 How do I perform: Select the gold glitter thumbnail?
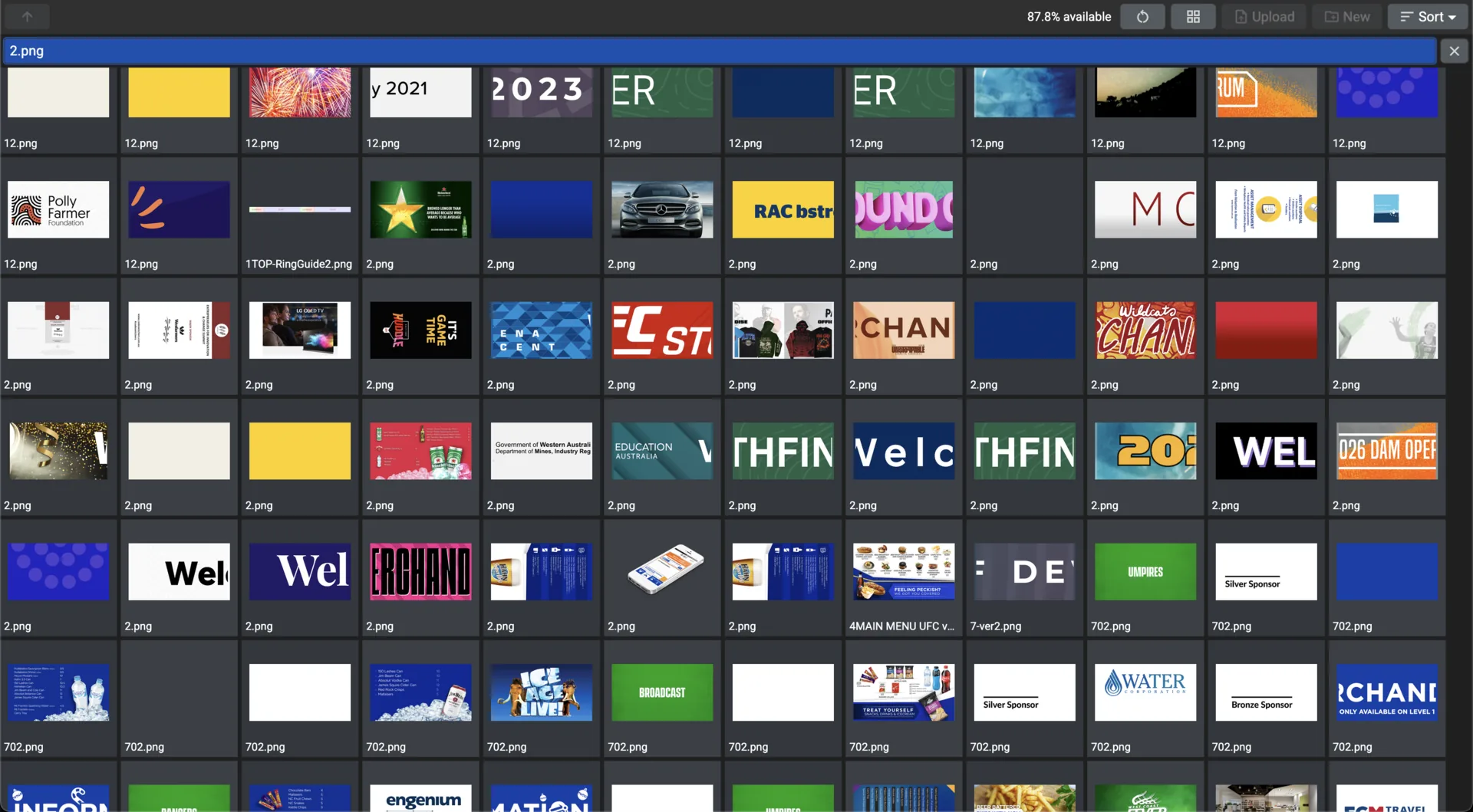[x=58, y=451]
